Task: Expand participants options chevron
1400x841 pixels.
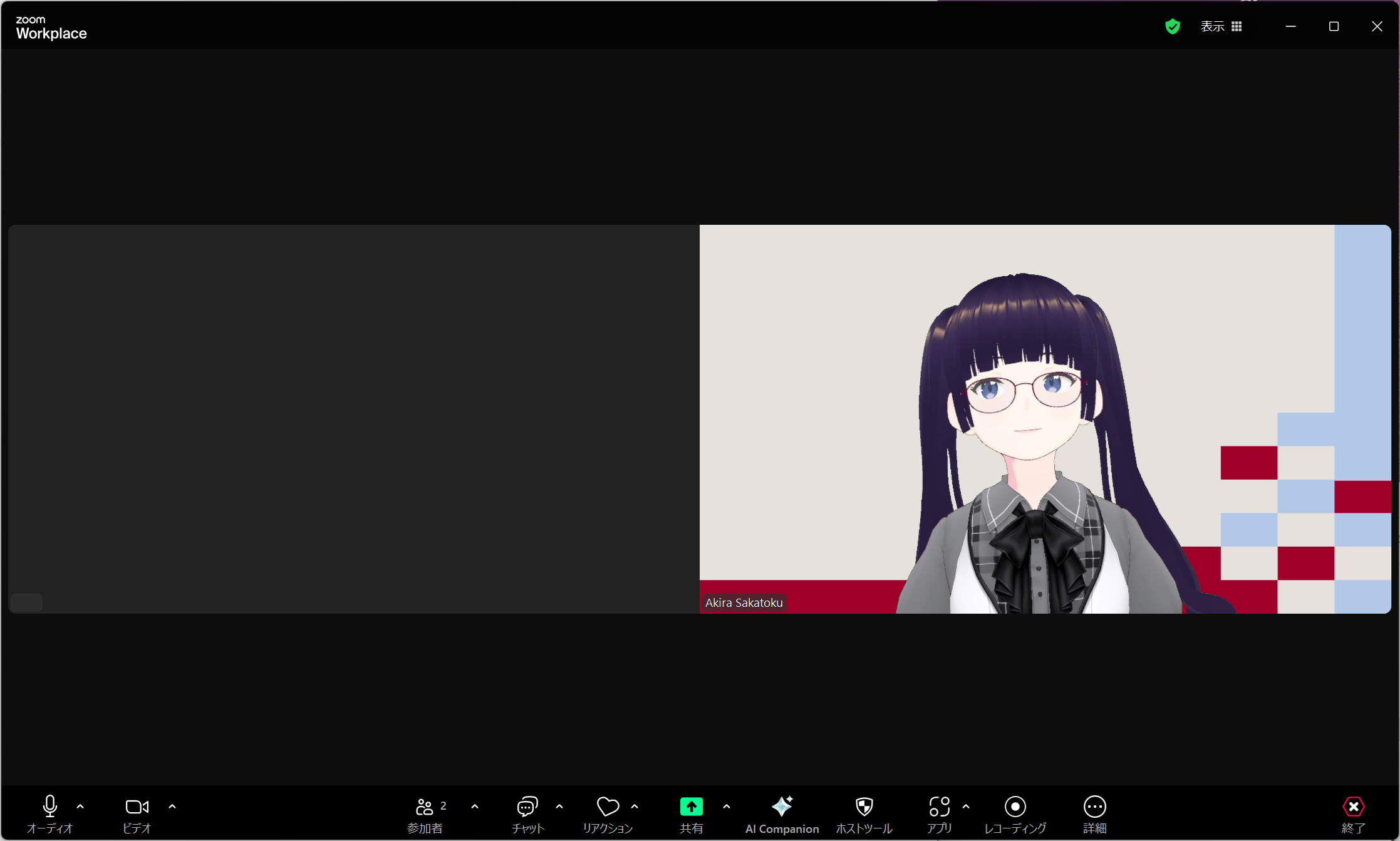Action: point(475,807)
